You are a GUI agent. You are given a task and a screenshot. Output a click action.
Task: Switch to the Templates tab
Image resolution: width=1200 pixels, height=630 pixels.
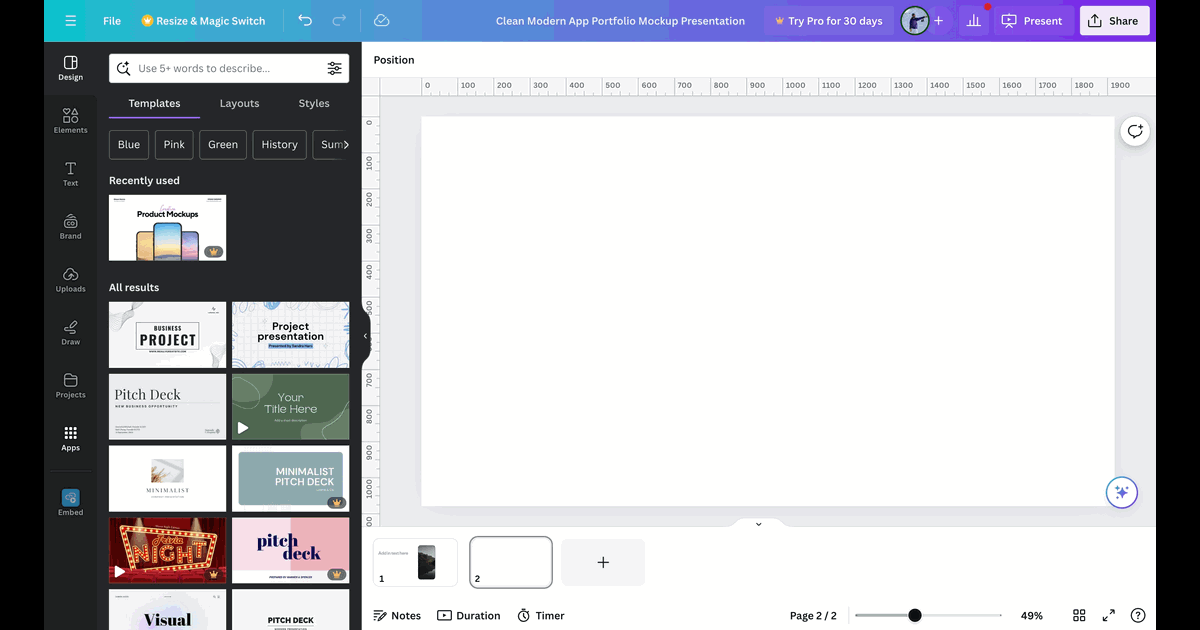(x=154, y=103)
